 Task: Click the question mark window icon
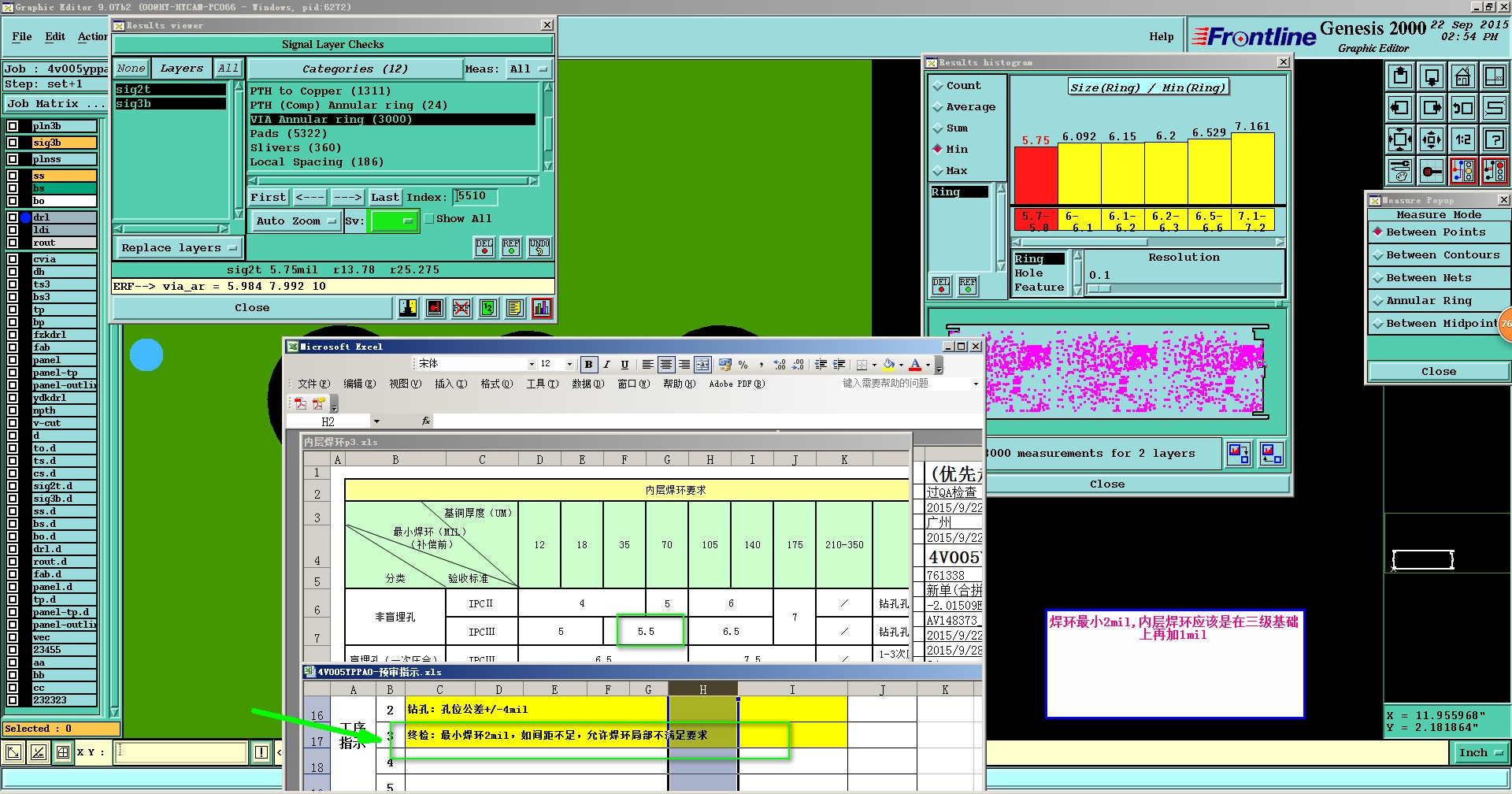click(x=1494, y=139)
